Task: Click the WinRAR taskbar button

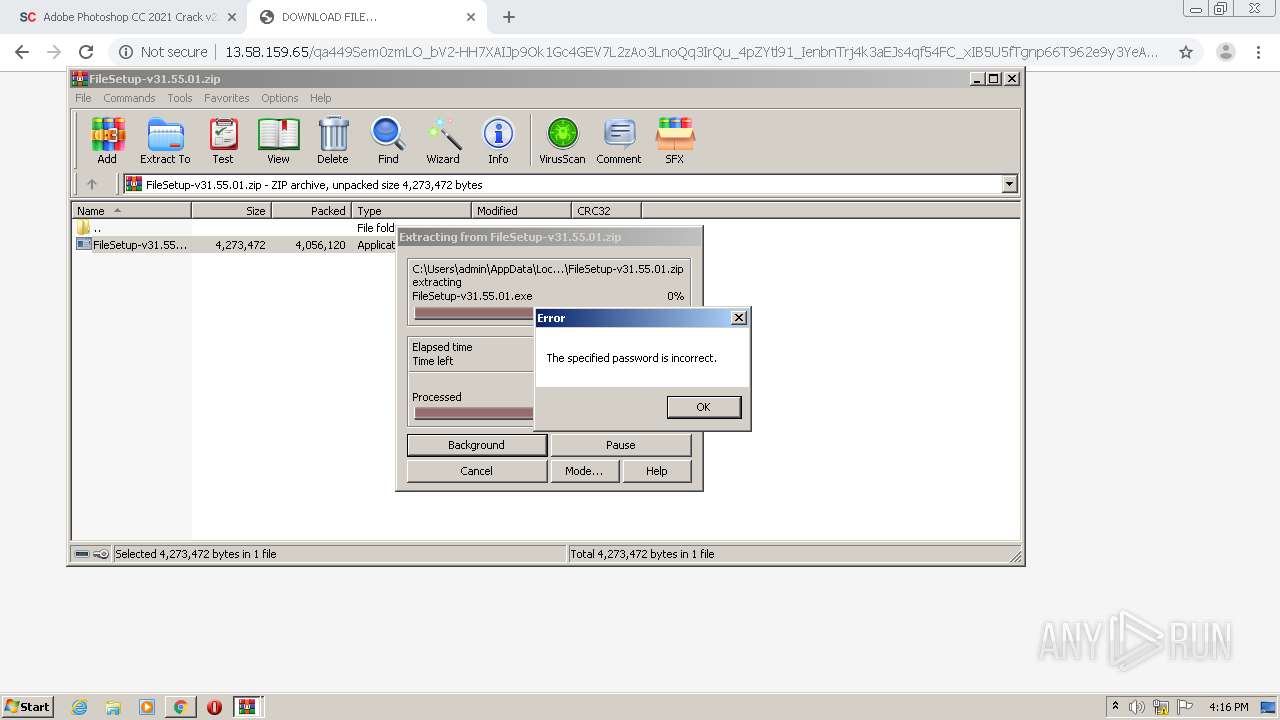Action: pyautogui.click(x=247, y=707)
